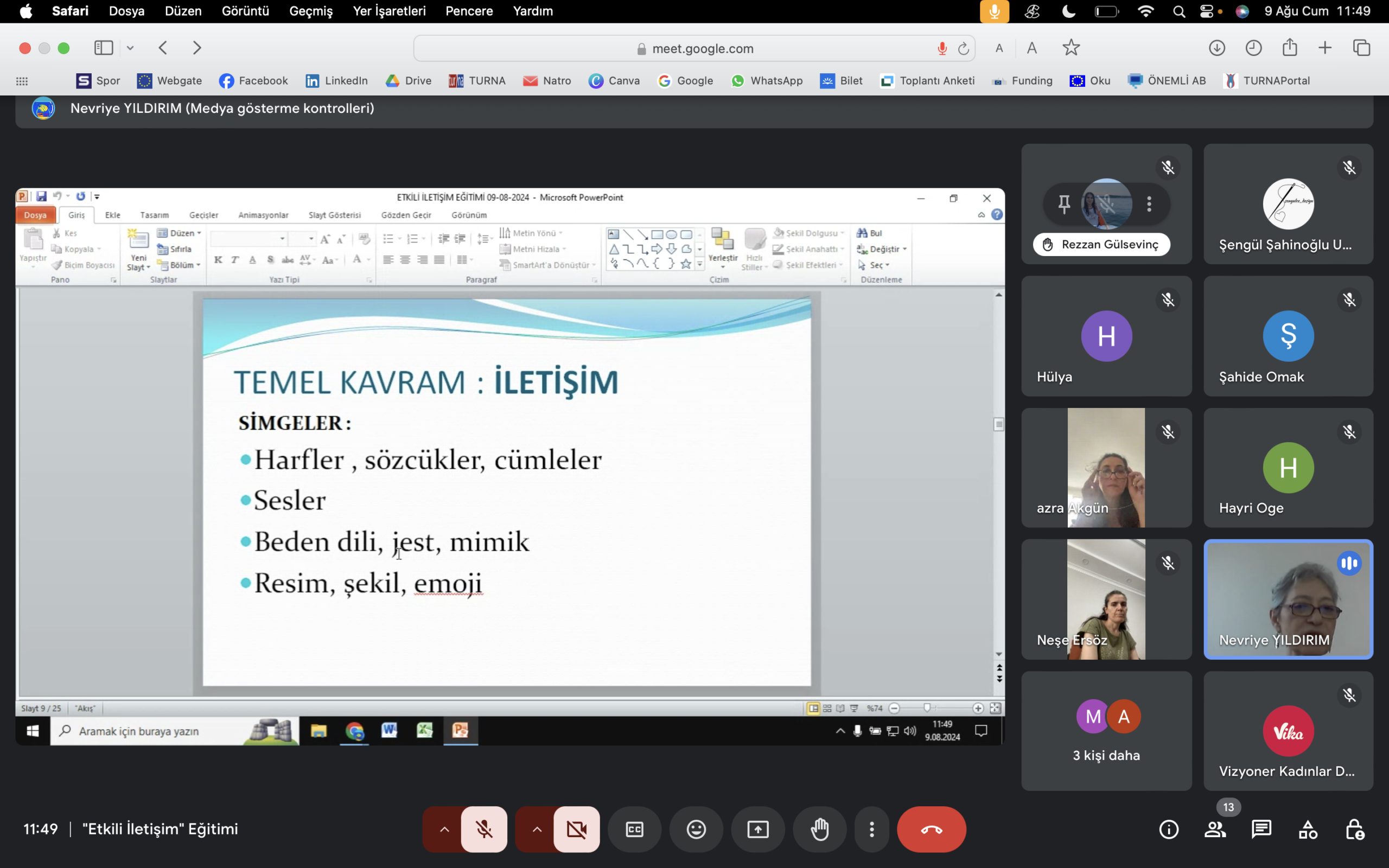Open meeting details info icon
The height and width of the screenshot is (868, 1389).
(x=1169, y=829)
